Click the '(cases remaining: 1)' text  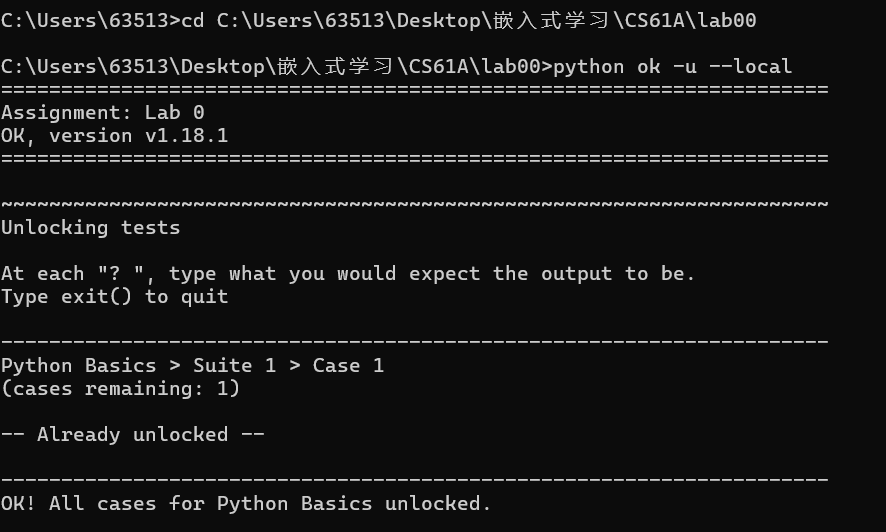tap(120, 389)
